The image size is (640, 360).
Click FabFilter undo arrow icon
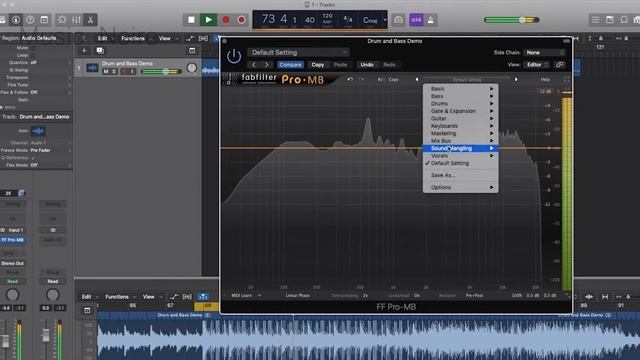coord(350,79)
